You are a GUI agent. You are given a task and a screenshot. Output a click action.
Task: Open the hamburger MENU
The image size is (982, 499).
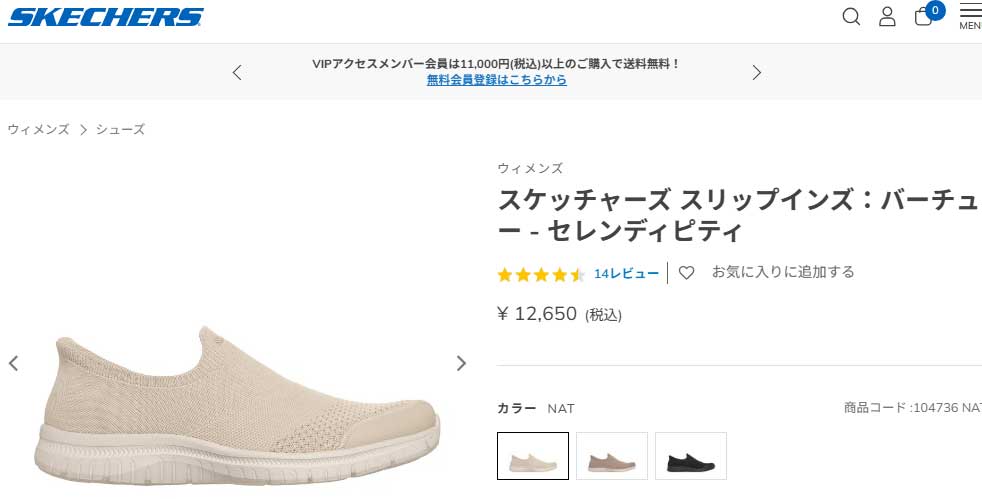[971, 16]
